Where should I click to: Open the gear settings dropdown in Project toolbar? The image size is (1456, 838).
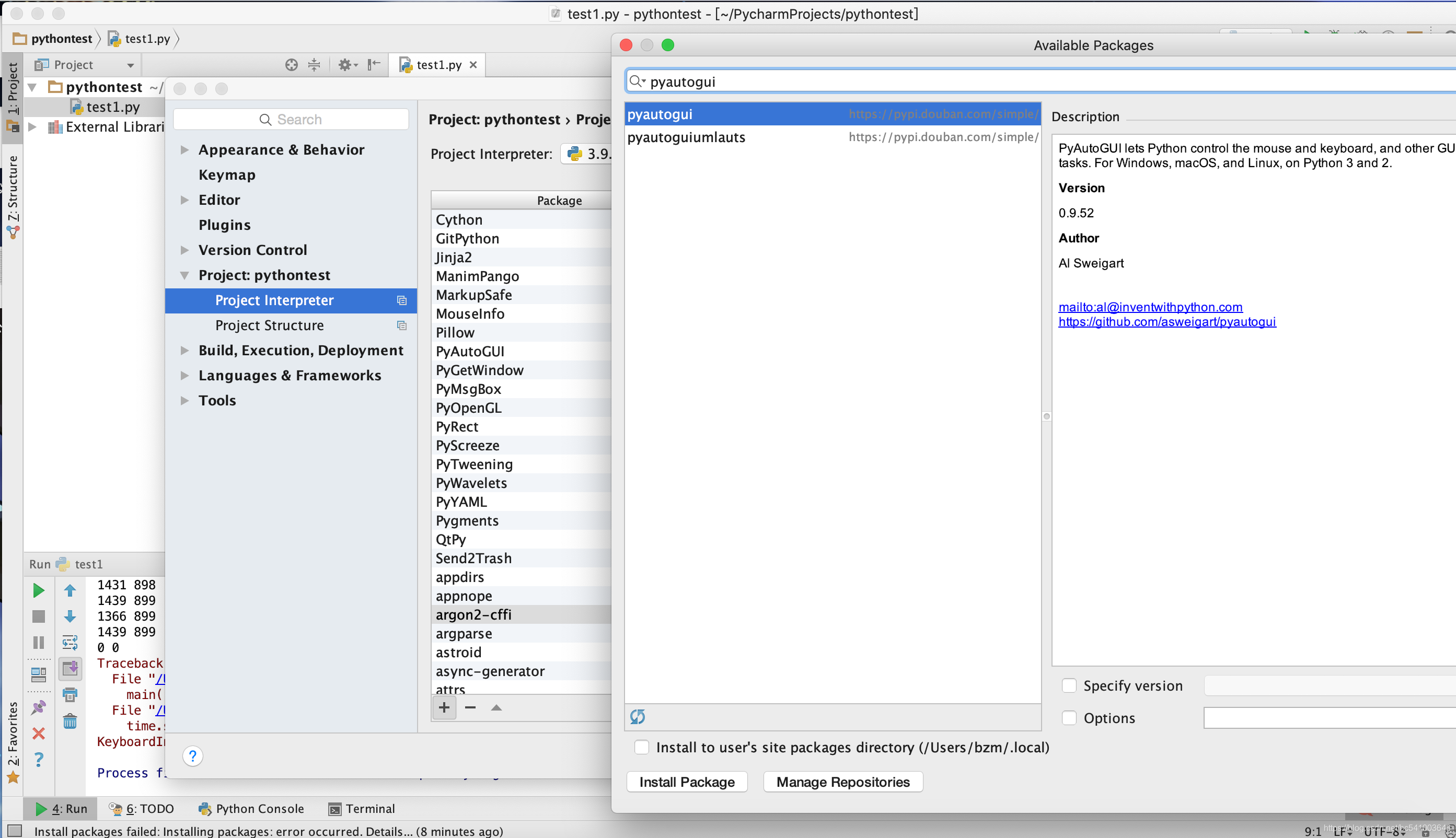tap(348, 65)
